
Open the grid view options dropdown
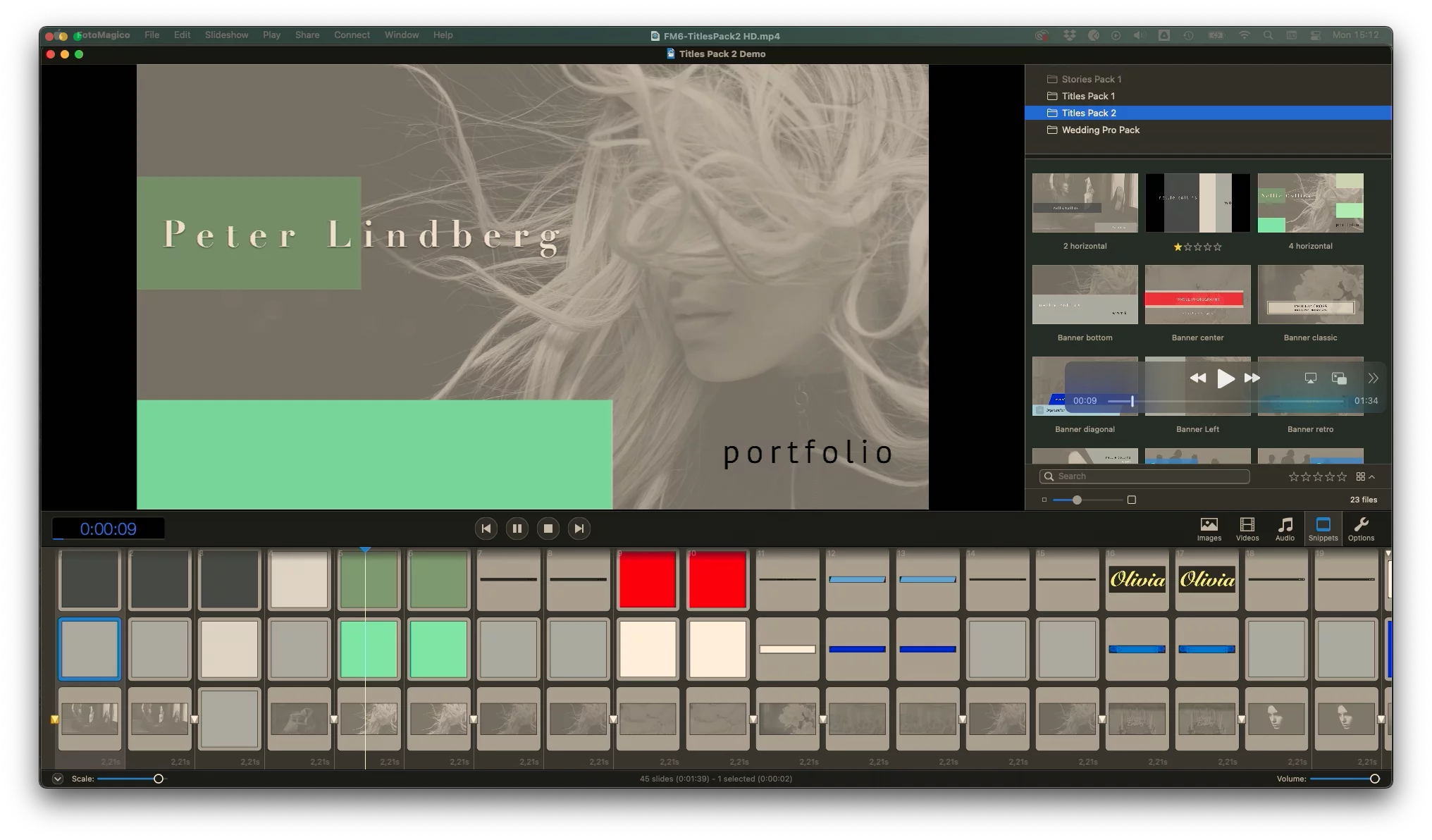1365,477
